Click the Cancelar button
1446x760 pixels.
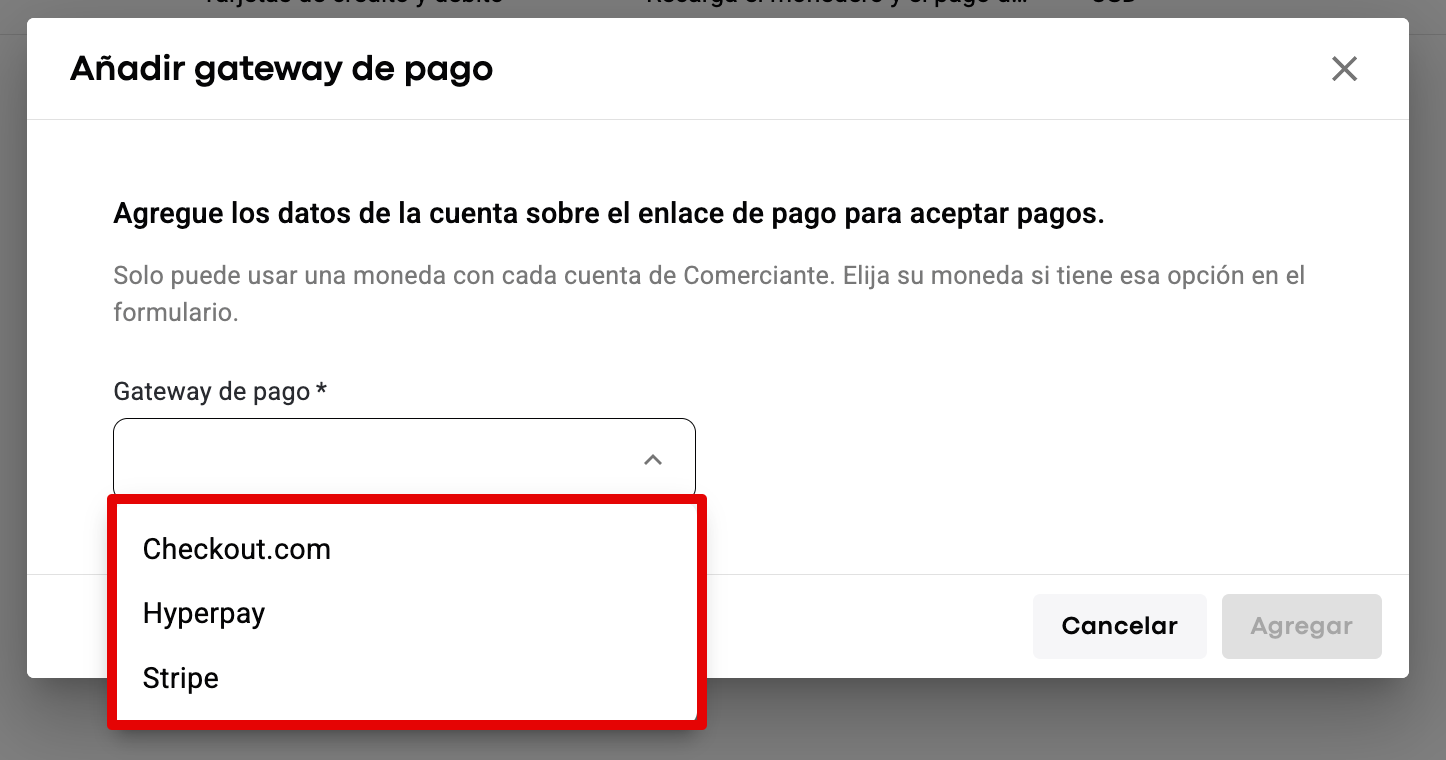pyautogui.click(x=1120, y=626)
